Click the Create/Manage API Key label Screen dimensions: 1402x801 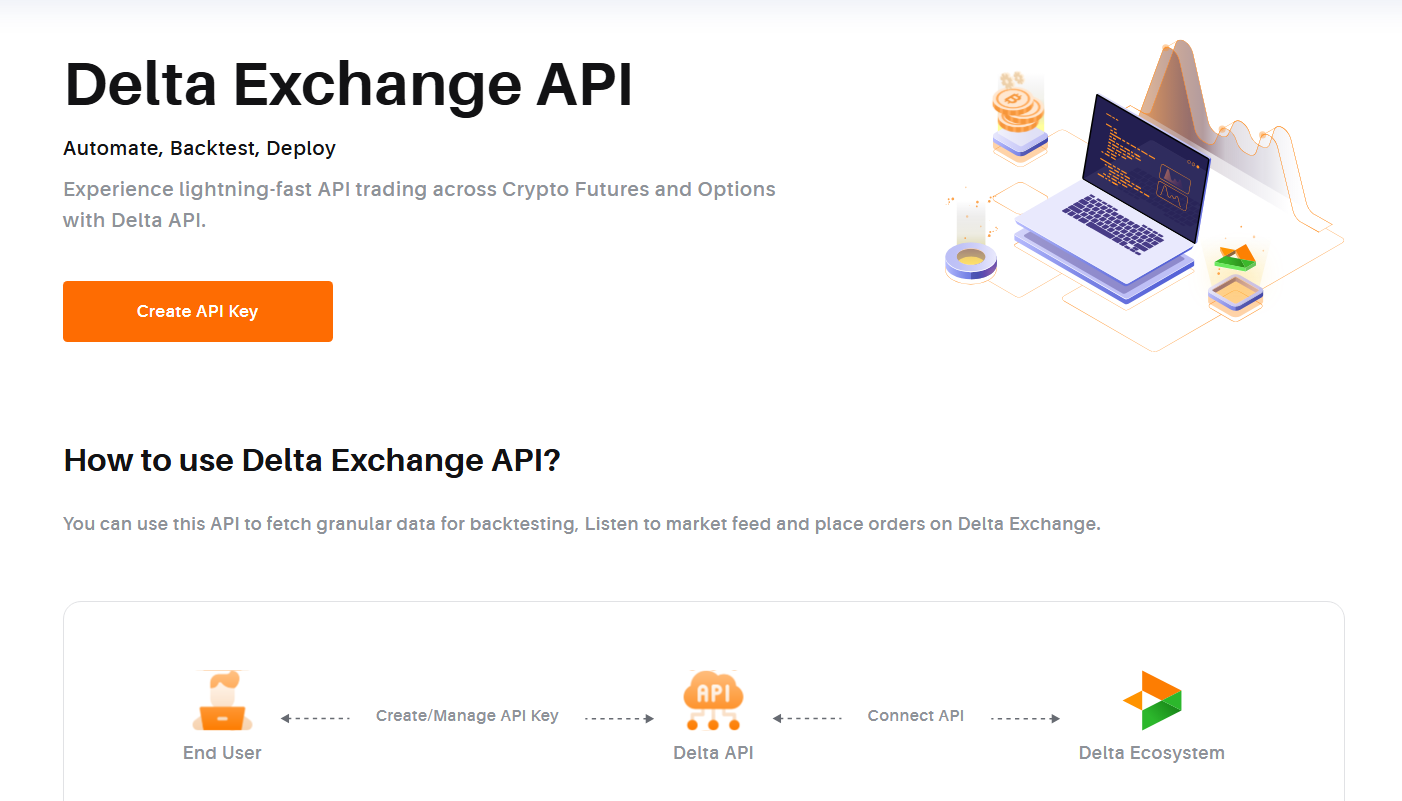click(467, 716)
